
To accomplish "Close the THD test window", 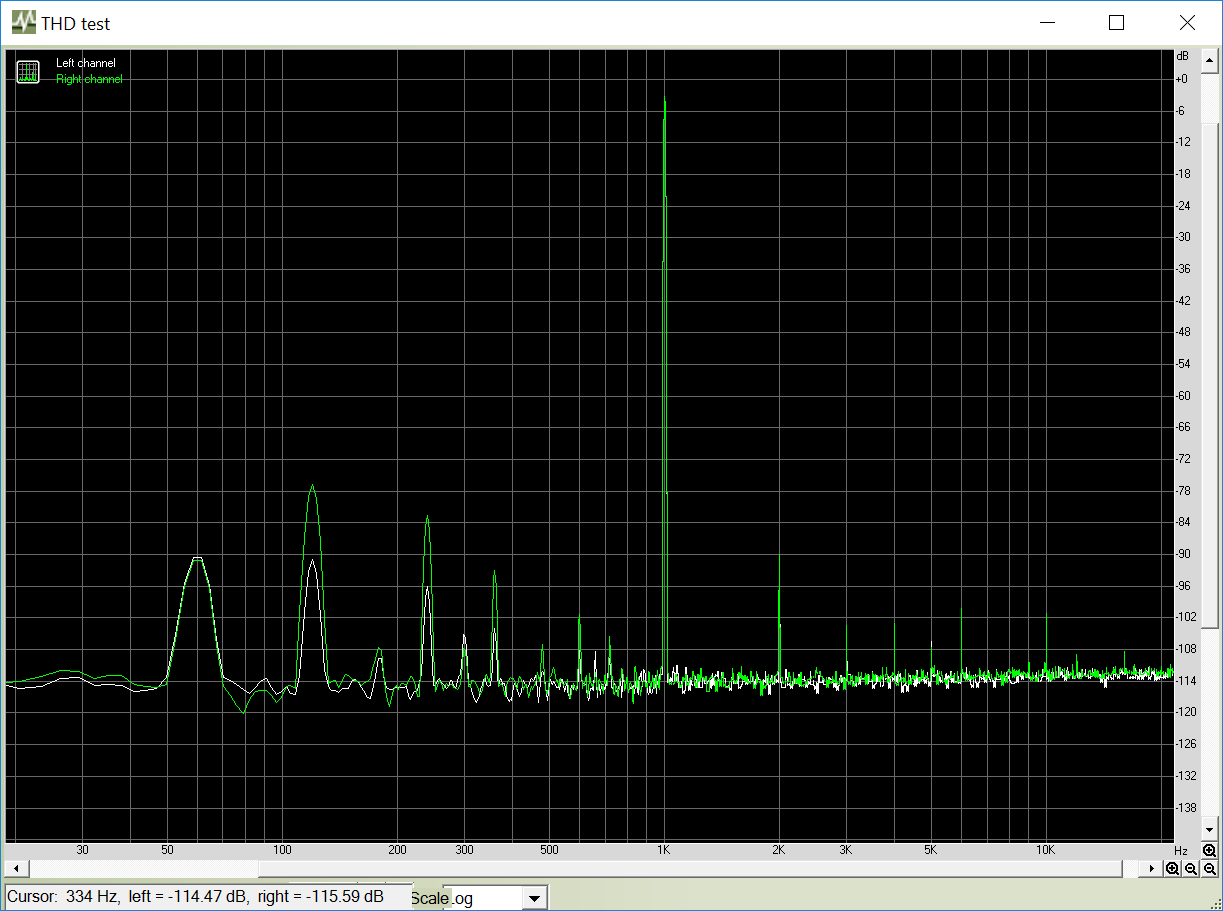I will pos(1187,22).
